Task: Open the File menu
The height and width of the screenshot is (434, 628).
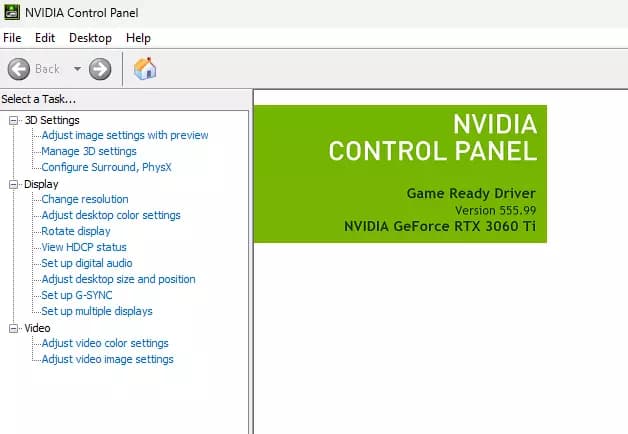Action: click(12, 38)
